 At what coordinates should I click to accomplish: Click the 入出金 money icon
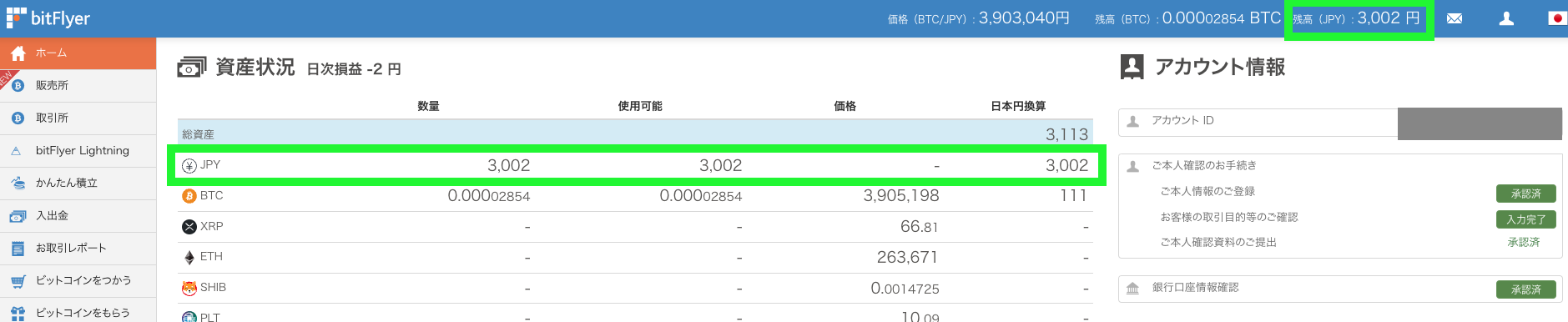tap(18, 216)
